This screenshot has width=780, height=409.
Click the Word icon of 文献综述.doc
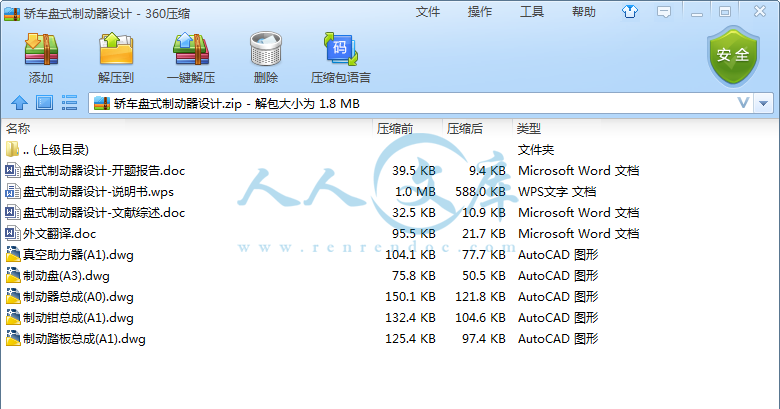pos(12,212)
